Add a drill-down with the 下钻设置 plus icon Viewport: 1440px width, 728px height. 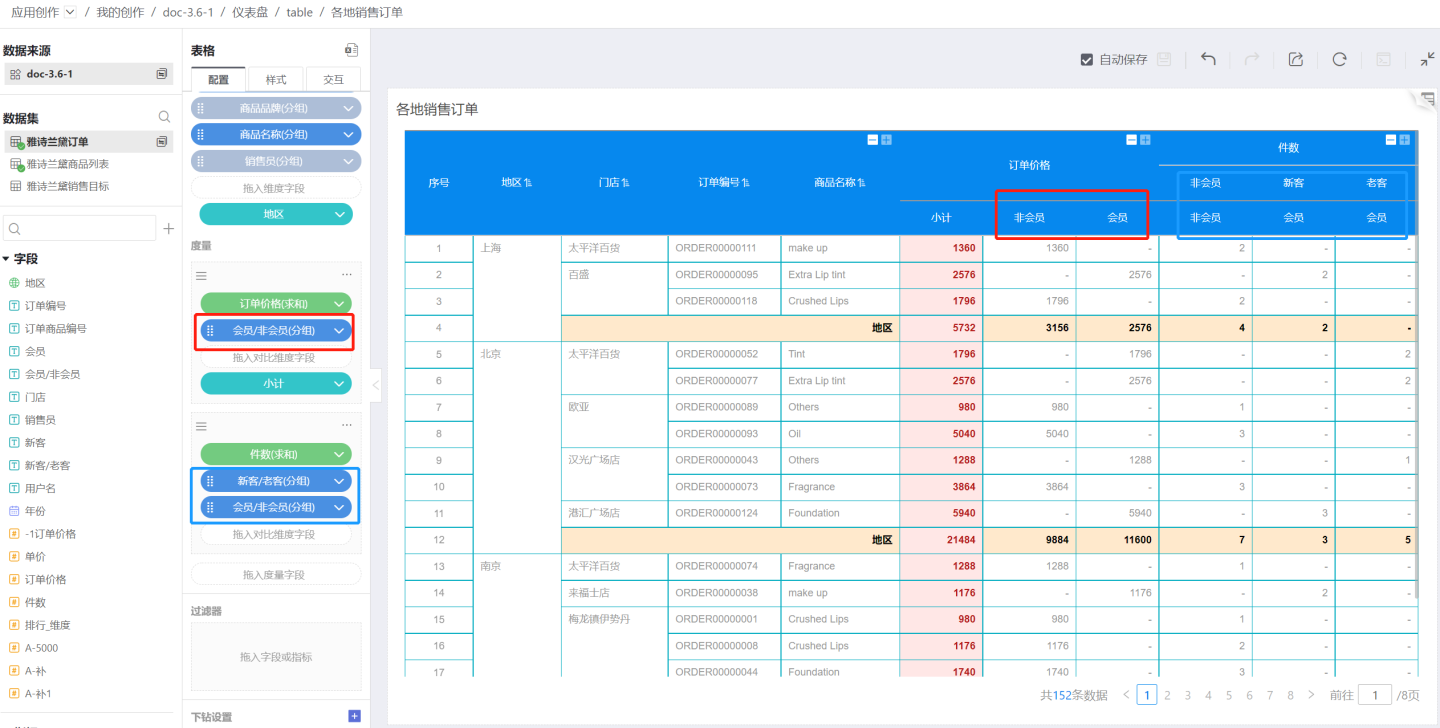click(x=353, y=716)
